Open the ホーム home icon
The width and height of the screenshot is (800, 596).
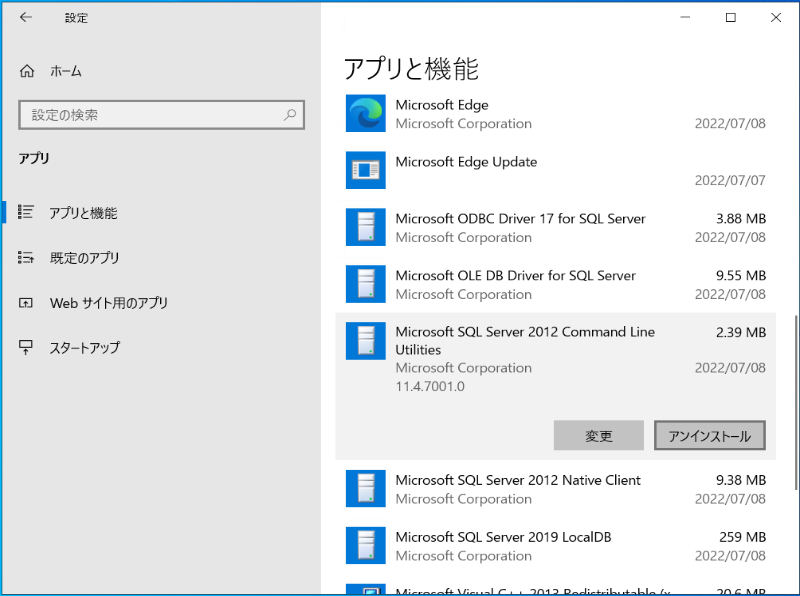(27, 71)
